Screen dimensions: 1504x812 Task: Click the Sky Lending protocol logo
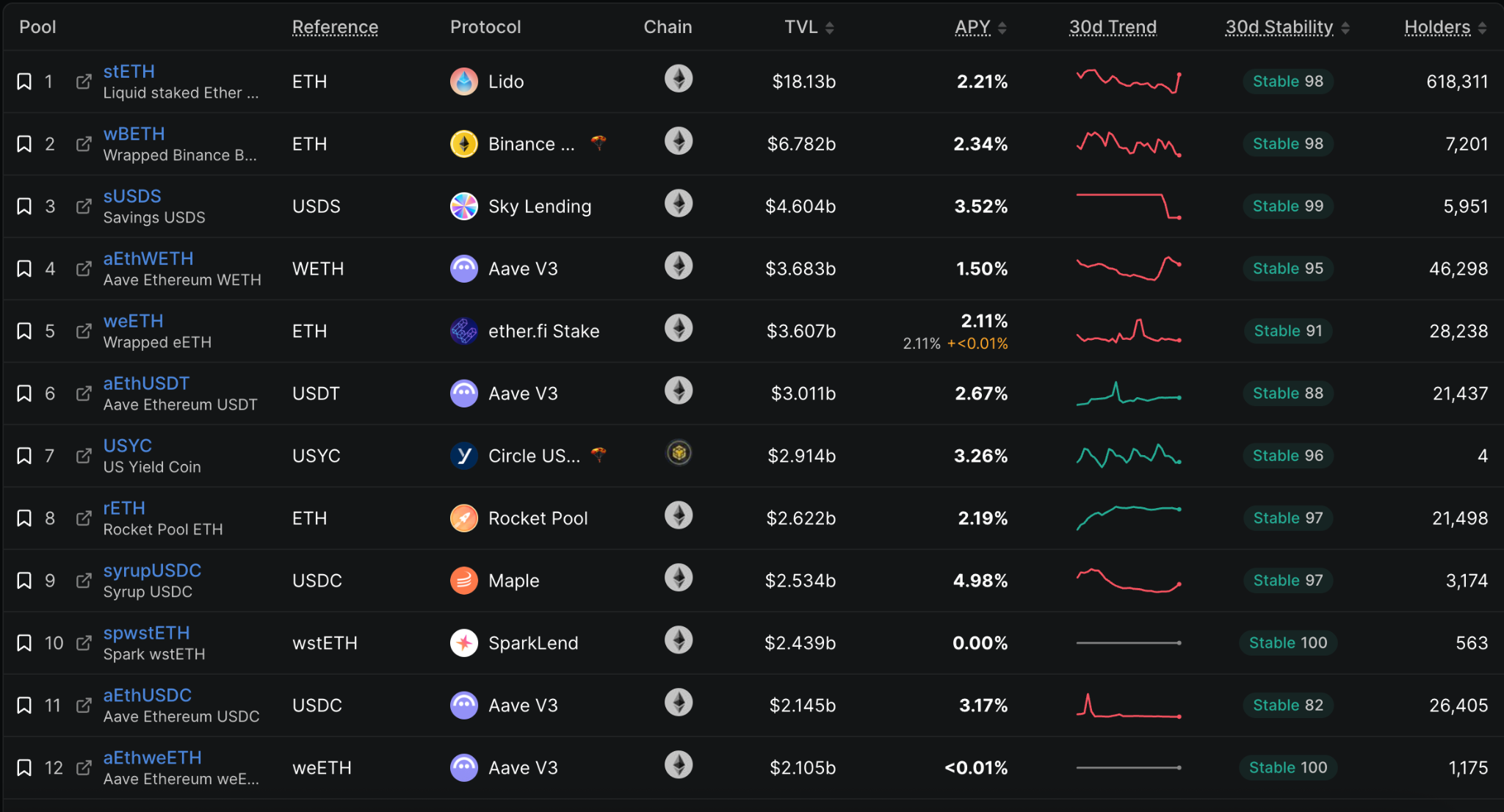coord(464,206)
